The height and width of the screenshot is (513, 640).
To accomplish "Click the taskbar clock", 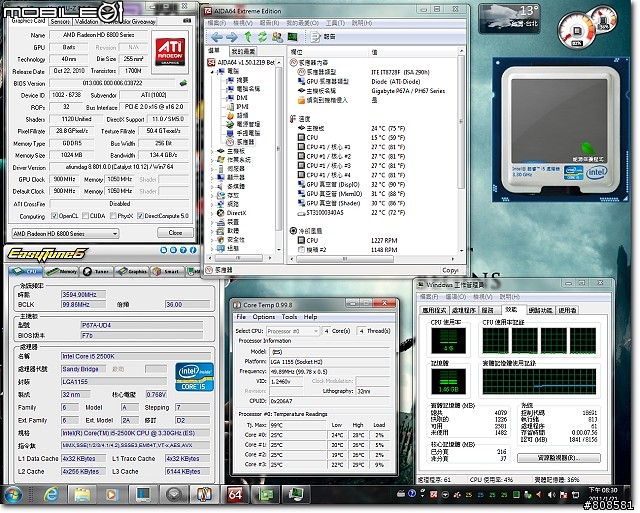I will [603, 495].
